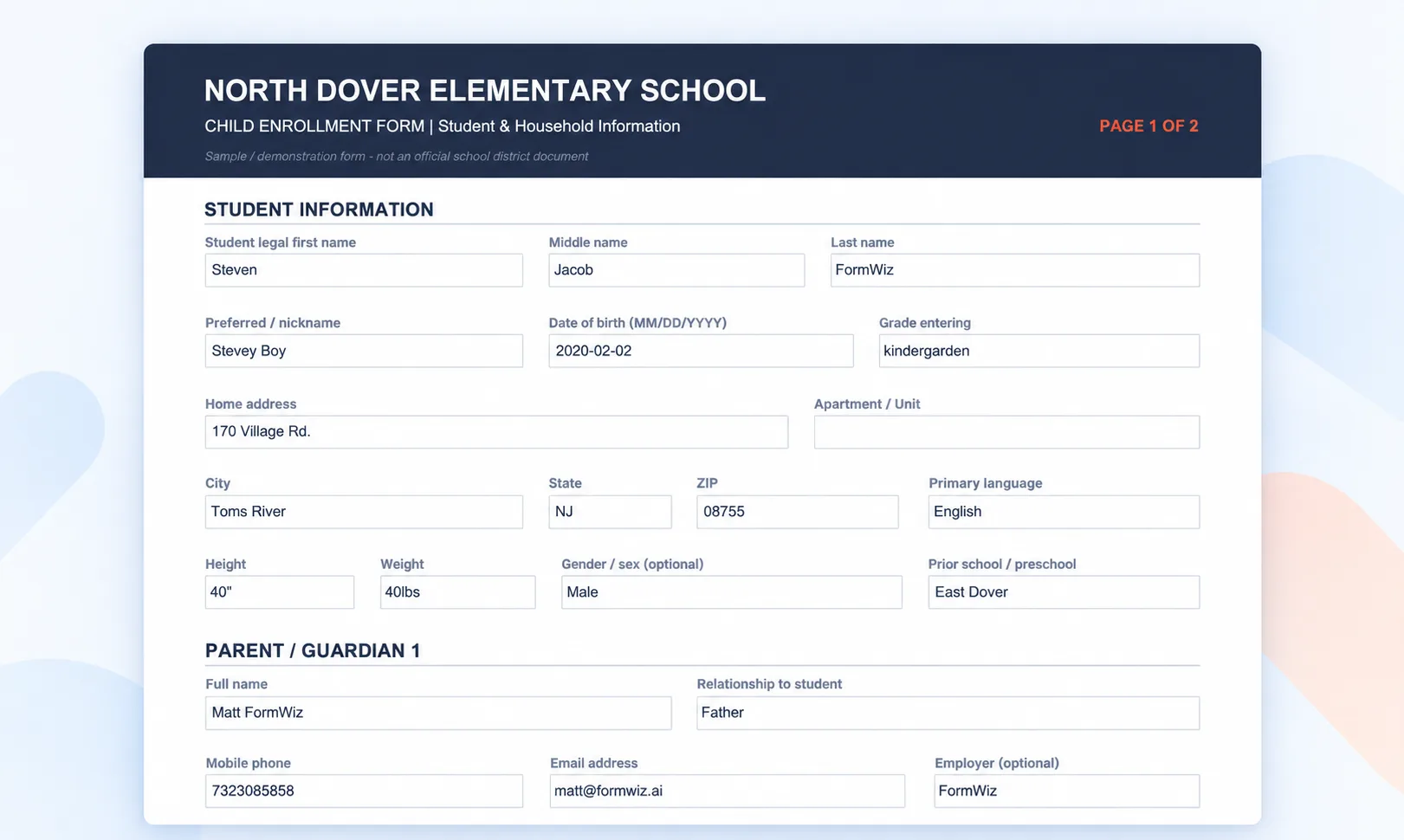This screenshot has width=1404, height=840.
Task: Click the sample demonstration form disclaimer text
Action: pos(397,157)
